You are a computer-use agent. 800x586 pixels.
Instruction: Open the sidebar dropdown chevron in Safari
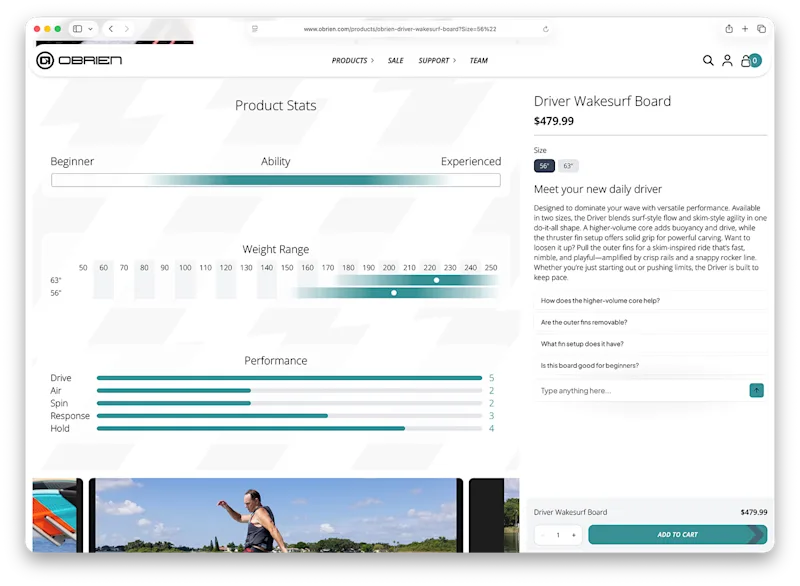click(90, 29)
